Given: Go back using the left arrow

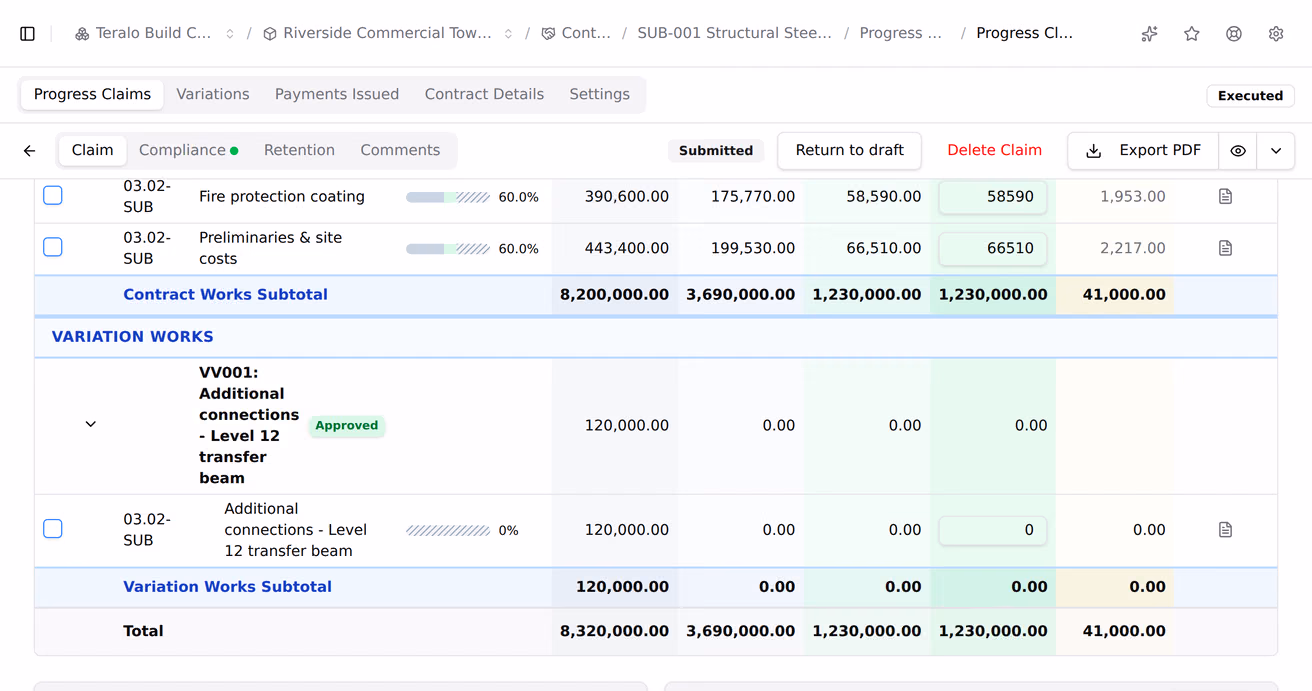Looking at the screenshot, I should [x=30, y=151].
